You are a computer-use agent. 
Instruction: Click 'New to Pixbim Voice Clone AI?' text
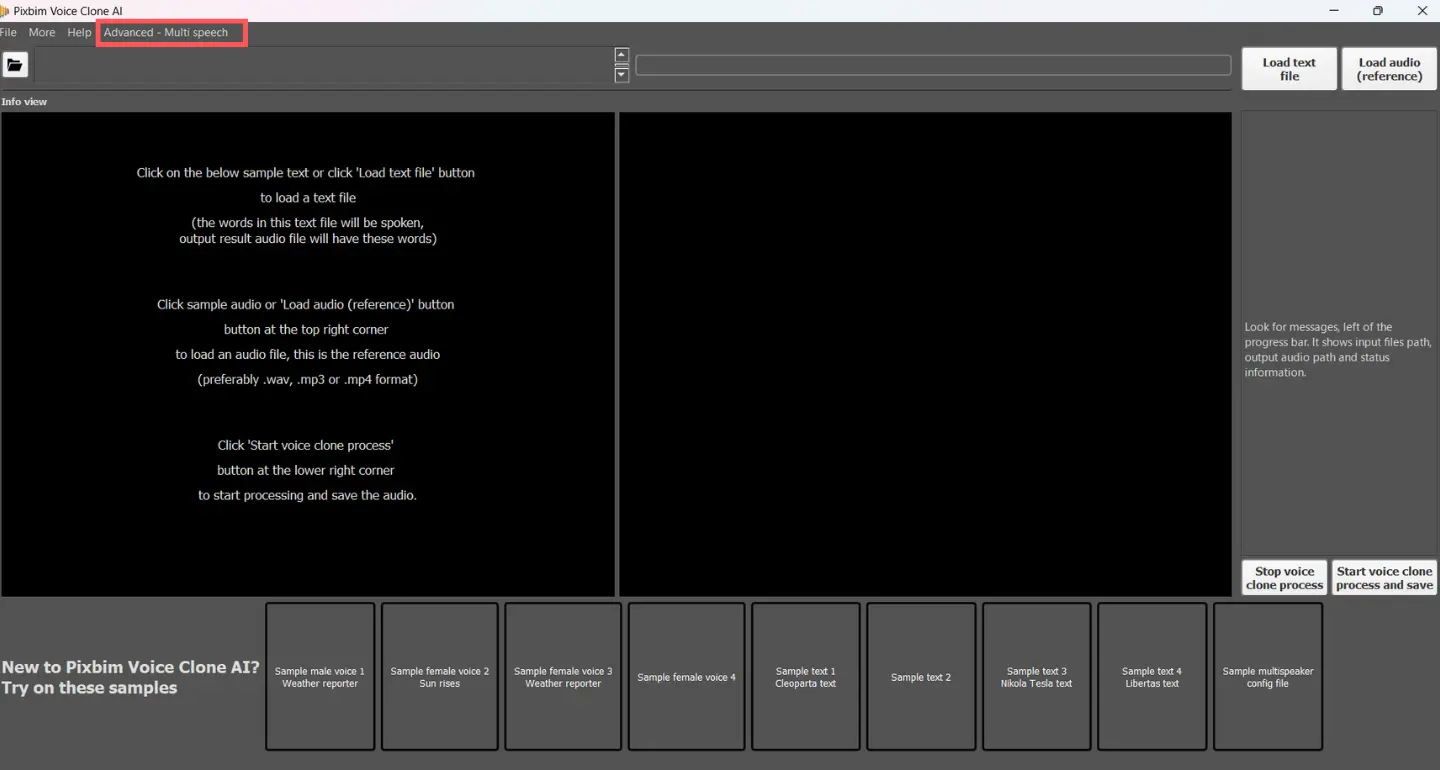(131, 667)
